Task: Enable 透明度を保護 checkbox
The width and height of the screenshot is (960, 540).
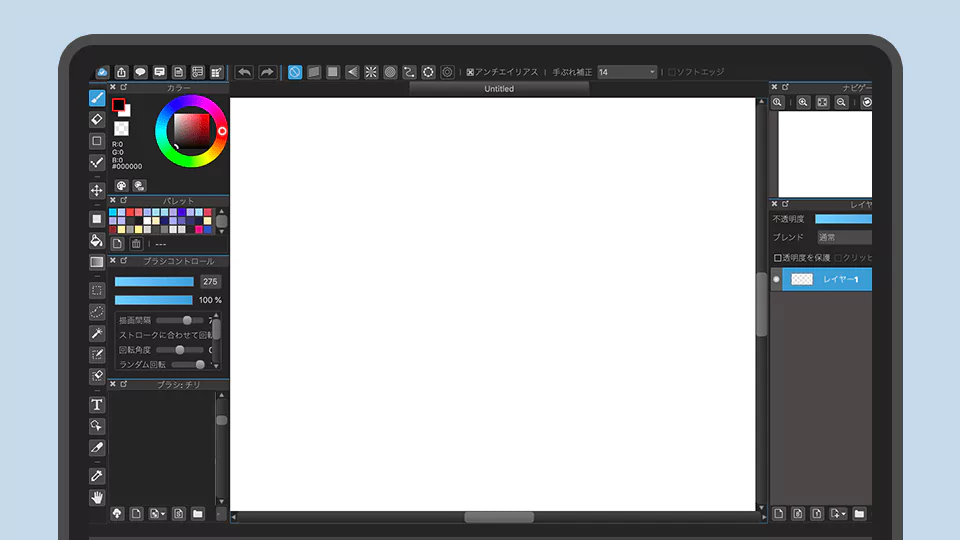Action: 778,258
